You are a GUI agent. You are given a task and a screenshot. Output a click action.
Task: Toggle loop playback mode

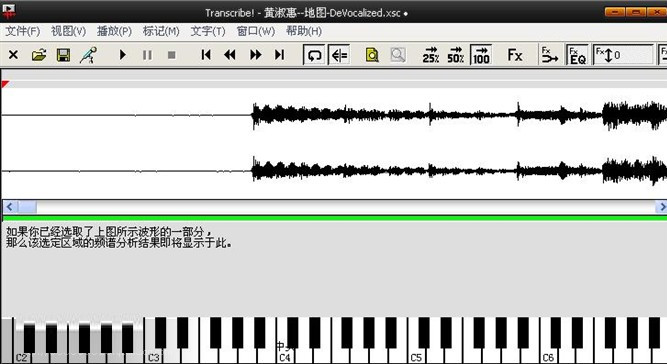[x=314, y=55]
